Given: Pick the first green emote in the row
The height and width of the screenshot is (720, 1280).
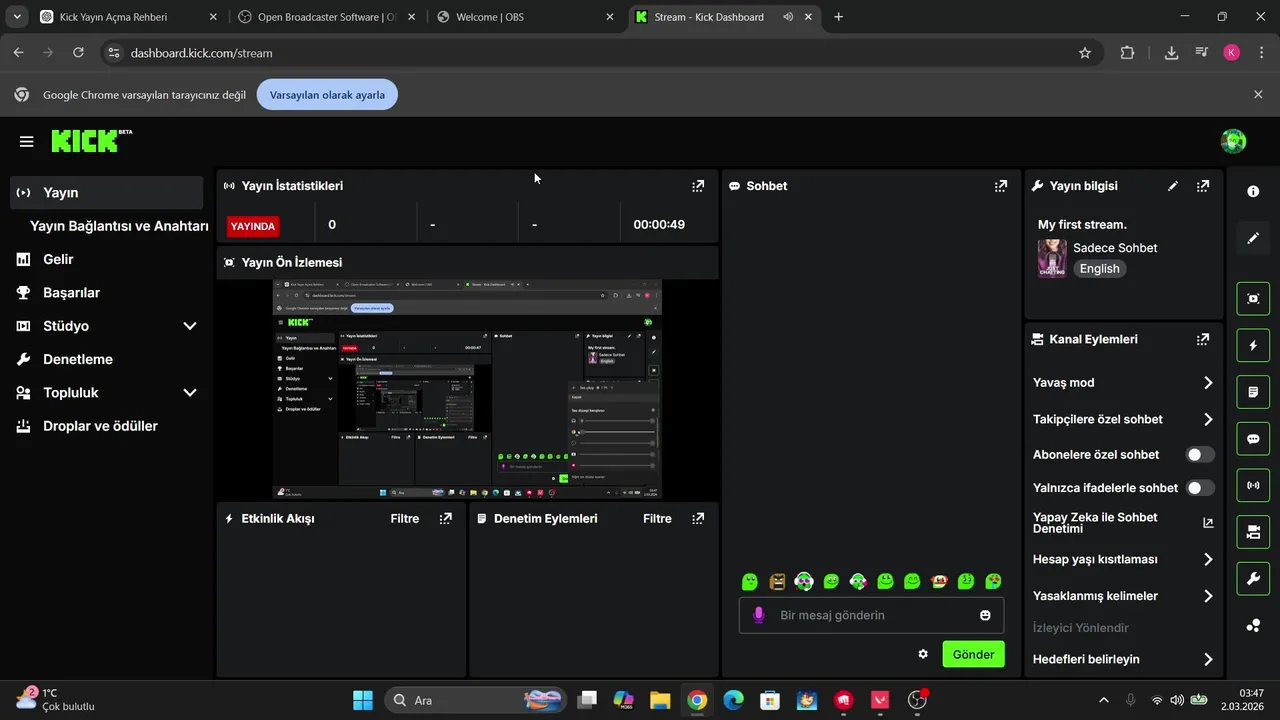Looking at the screenshot, I should [x=750, y=581].
